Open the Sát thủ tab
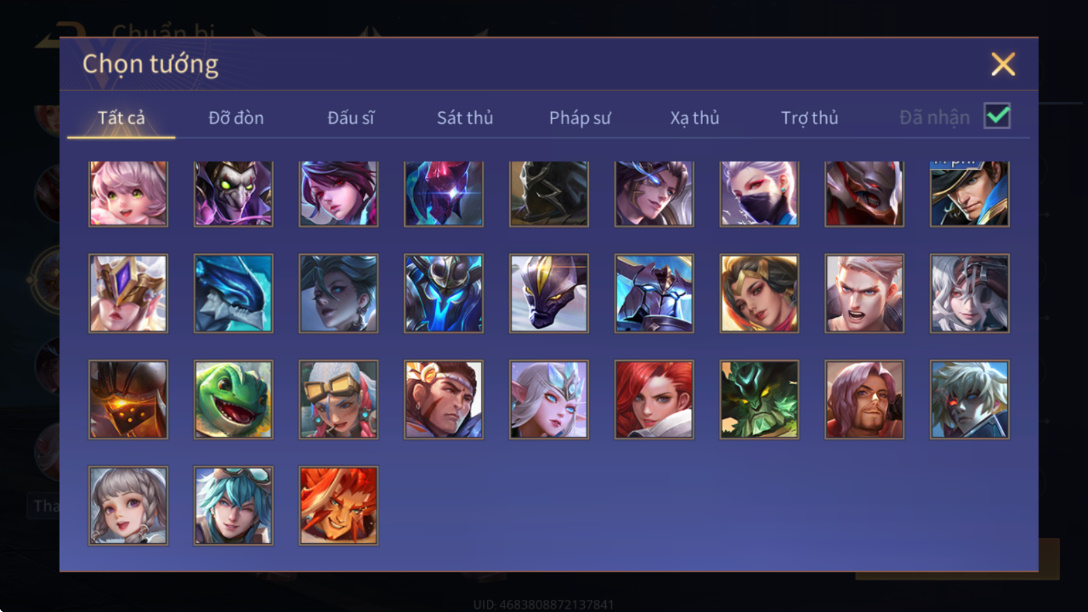This screenshot has height=612, width=1088. [x=465, y=118]
